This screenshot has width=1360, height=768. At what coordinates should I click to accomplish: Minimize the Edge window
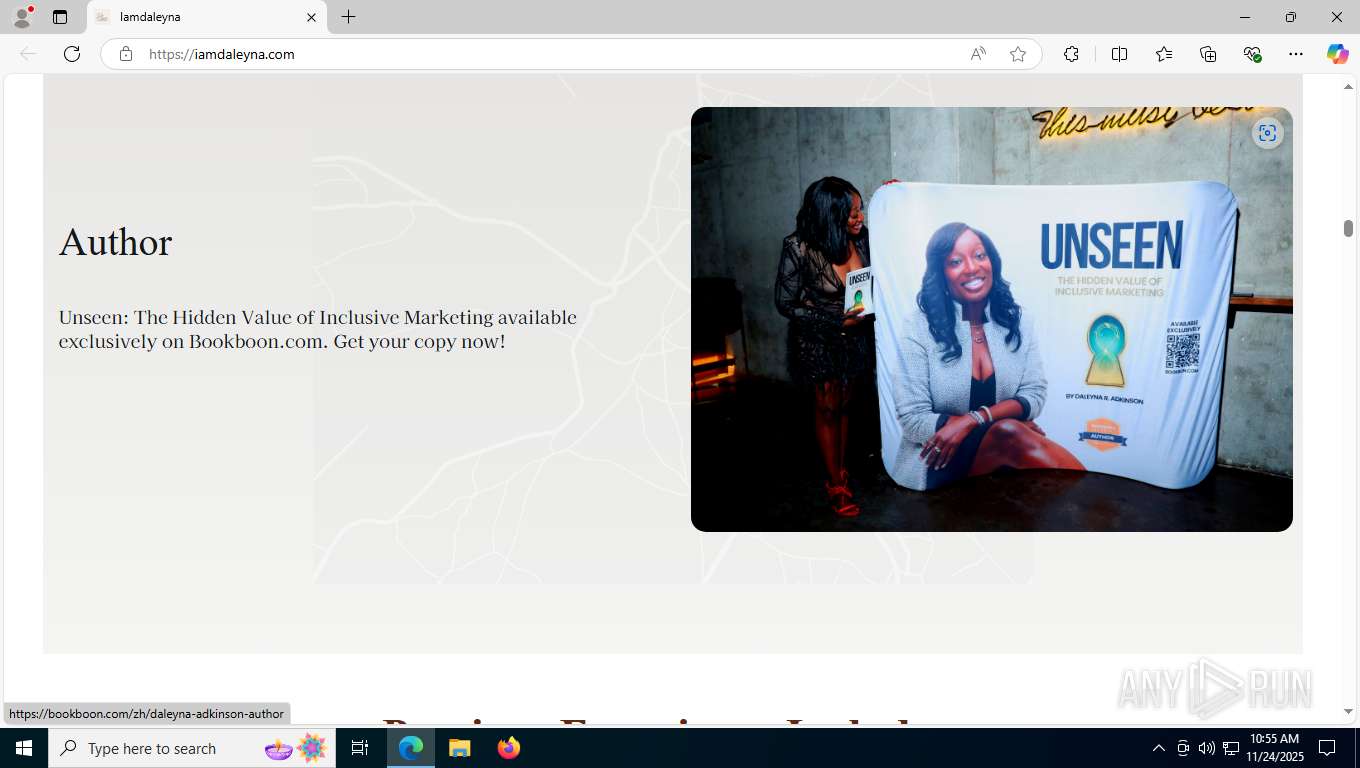(x=1245, y=17)
